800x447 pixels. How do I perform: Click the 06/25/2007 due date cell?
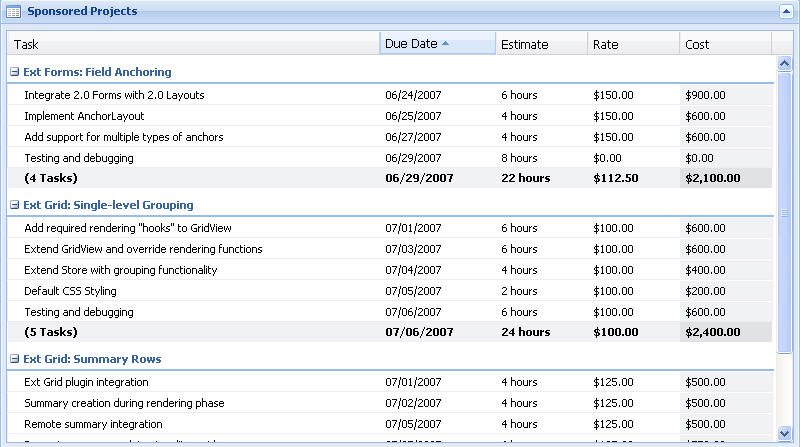(413, 116)
